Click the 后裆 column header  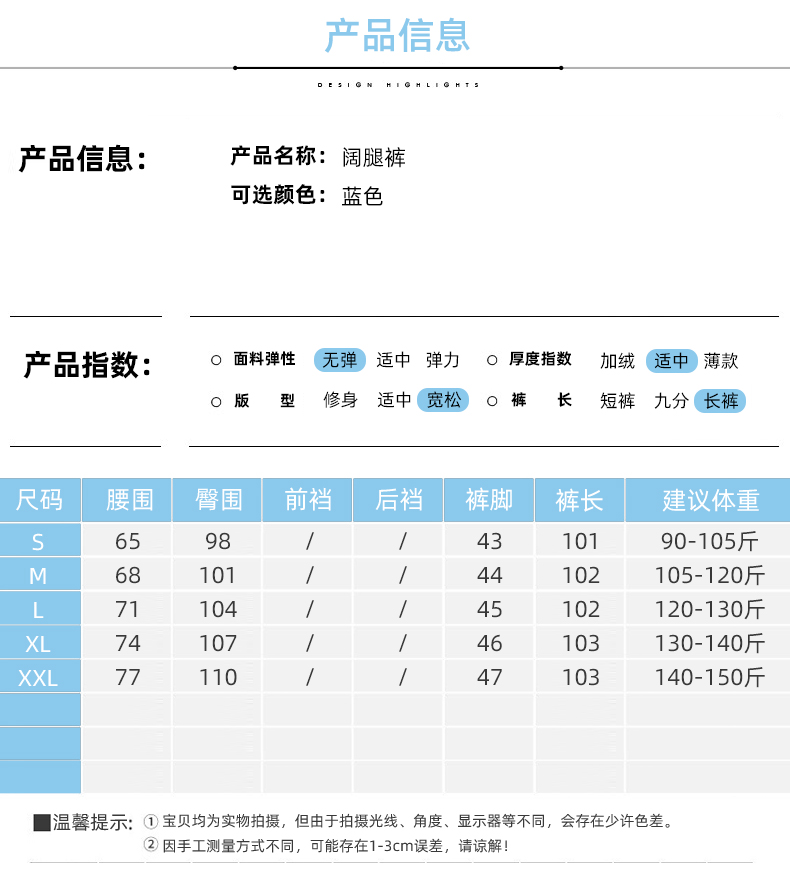click(x=399, y=500)
